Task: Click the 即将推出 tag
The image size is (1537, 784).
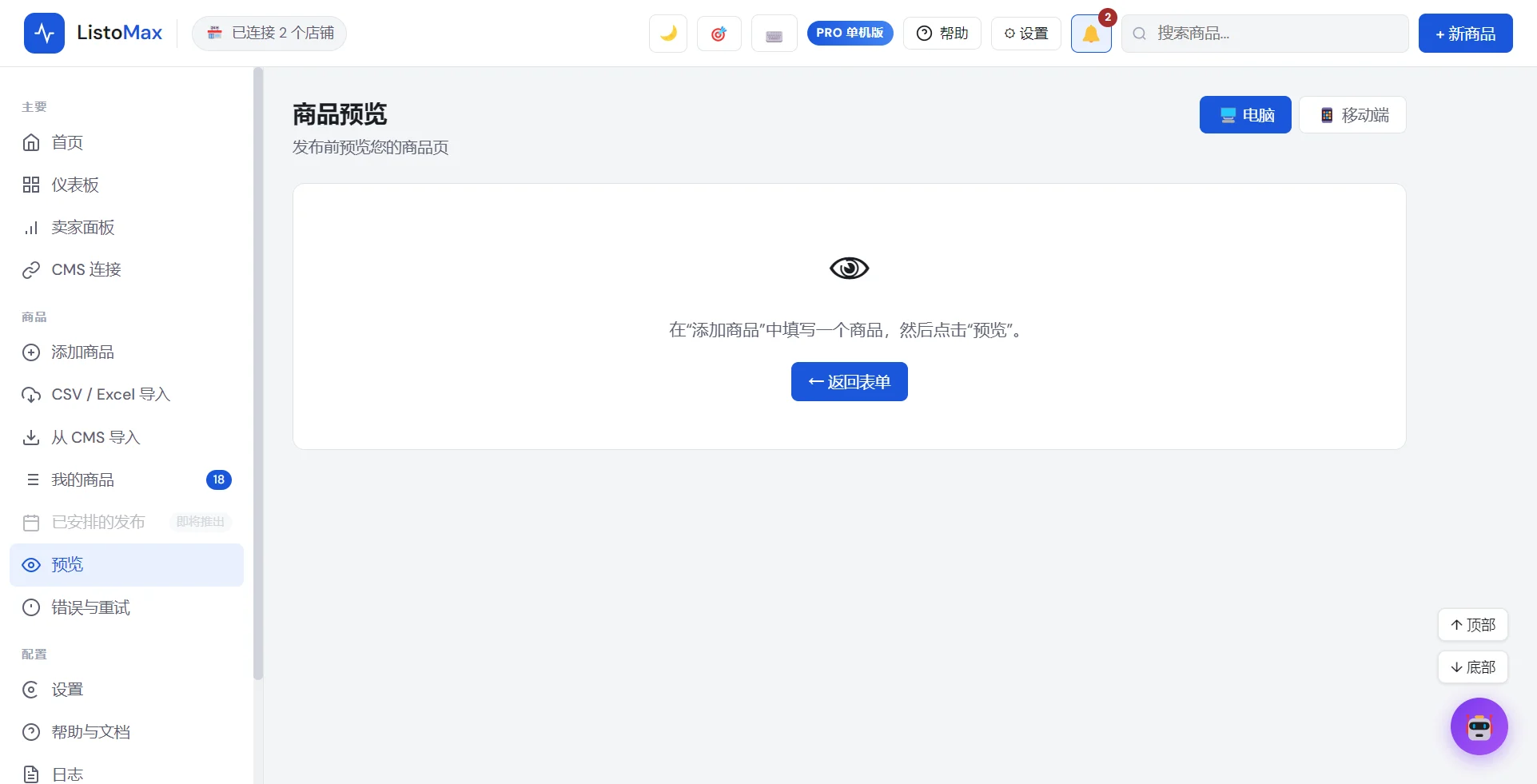Action: (x=201, y=522)
